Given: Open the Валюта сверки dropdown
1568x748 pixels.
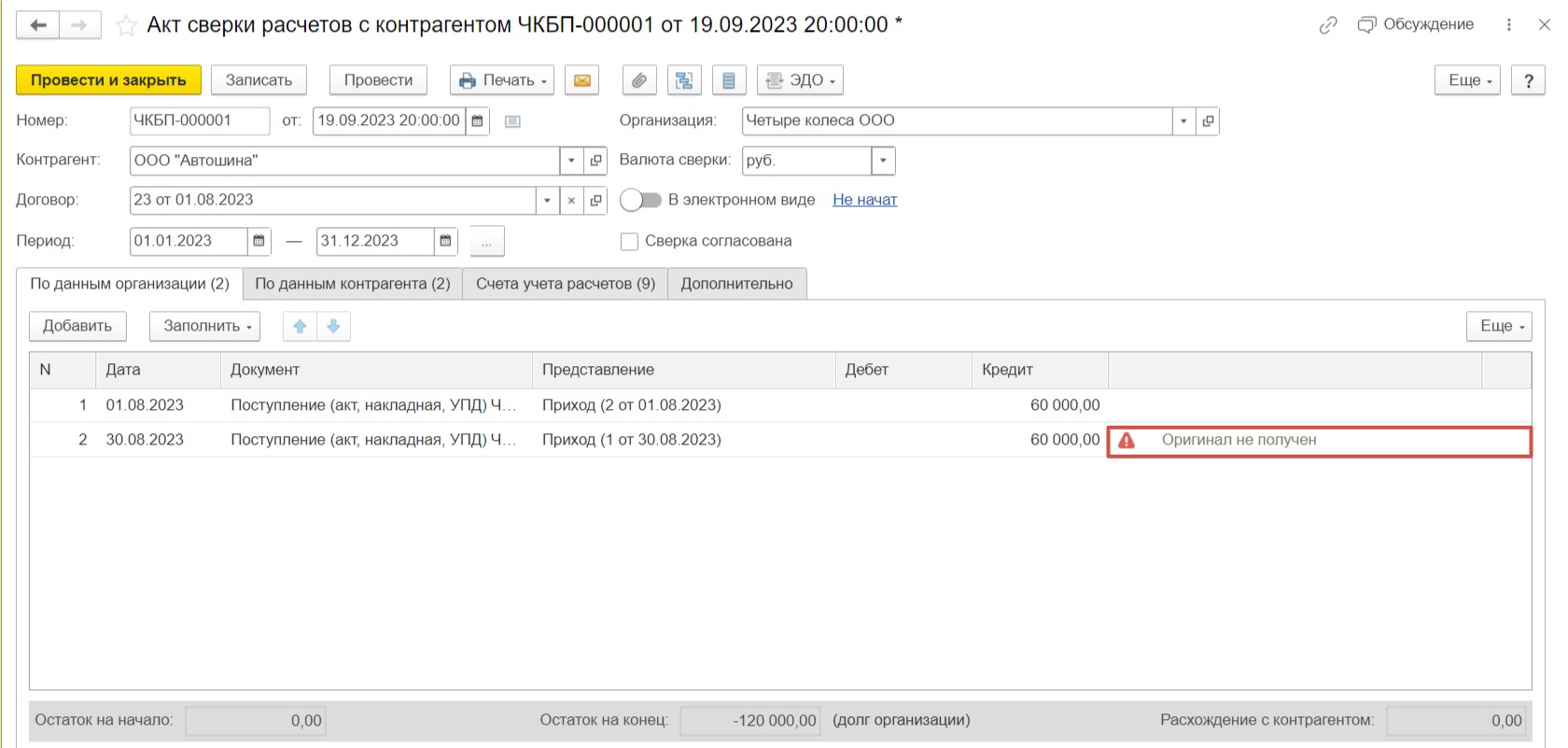Looking at the screenshot, I should 883,161.
